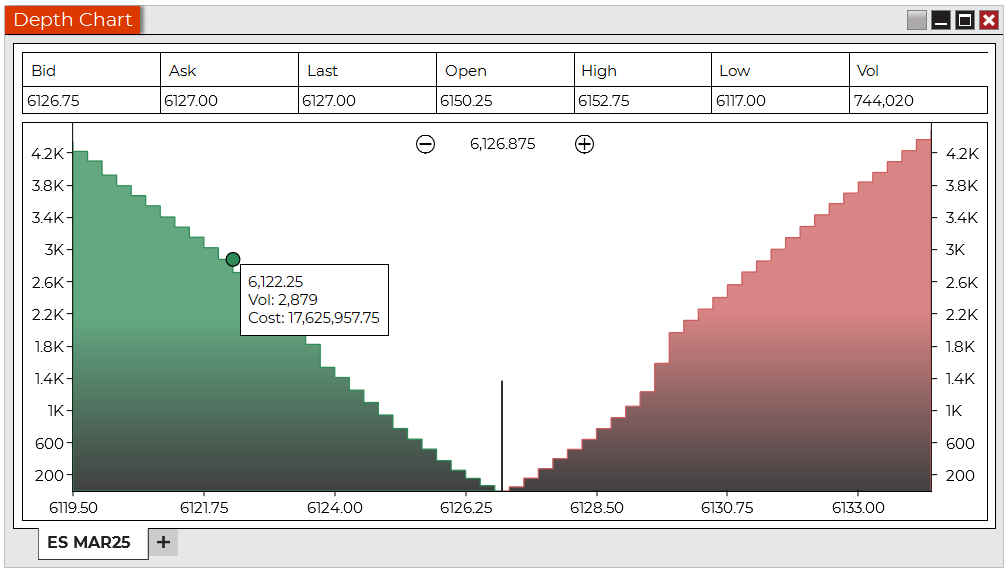Click the right axis 200 label

tap(960, 476)
